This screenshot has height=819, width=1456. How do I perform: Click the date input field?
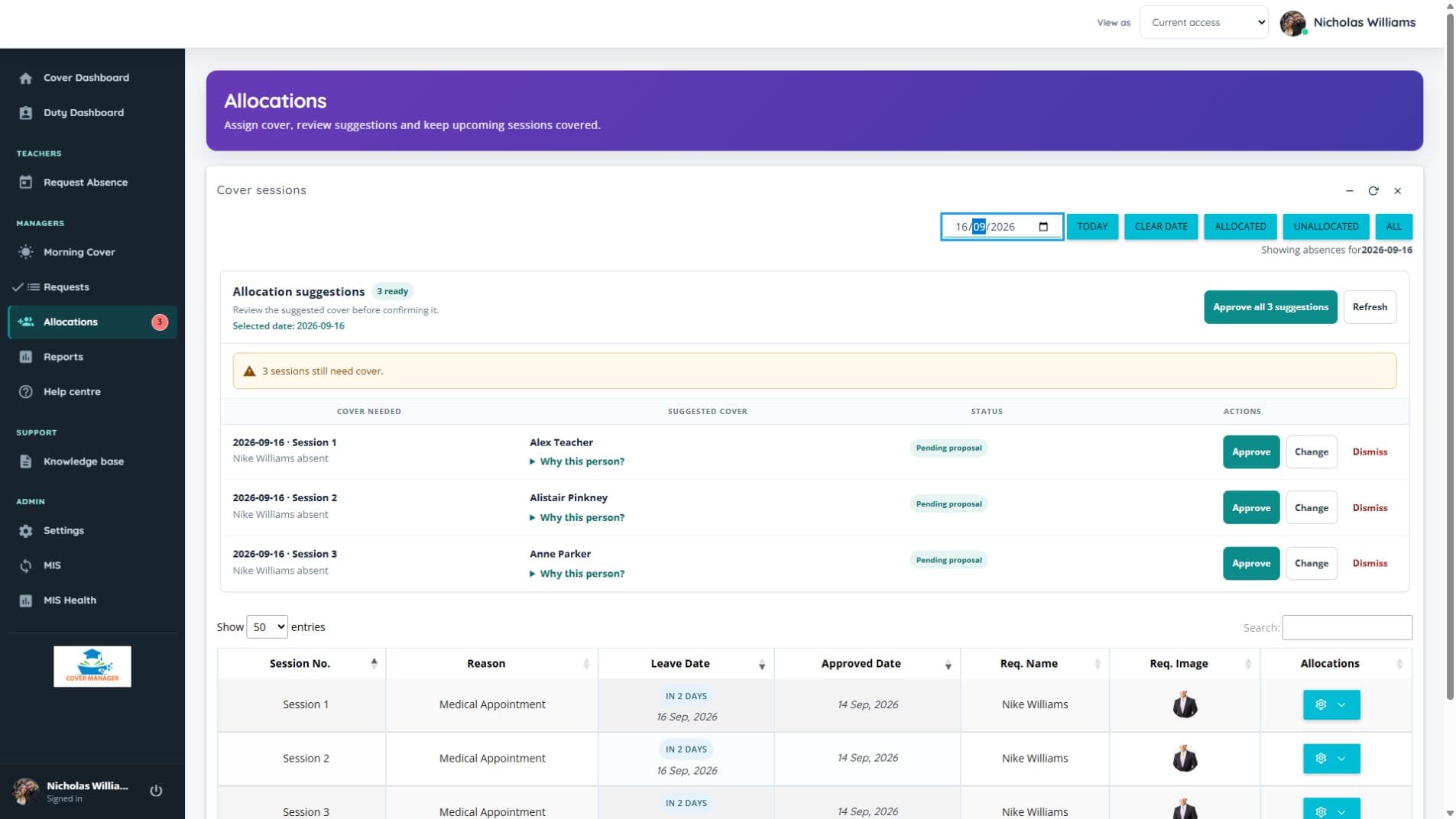coord(1001,227)
